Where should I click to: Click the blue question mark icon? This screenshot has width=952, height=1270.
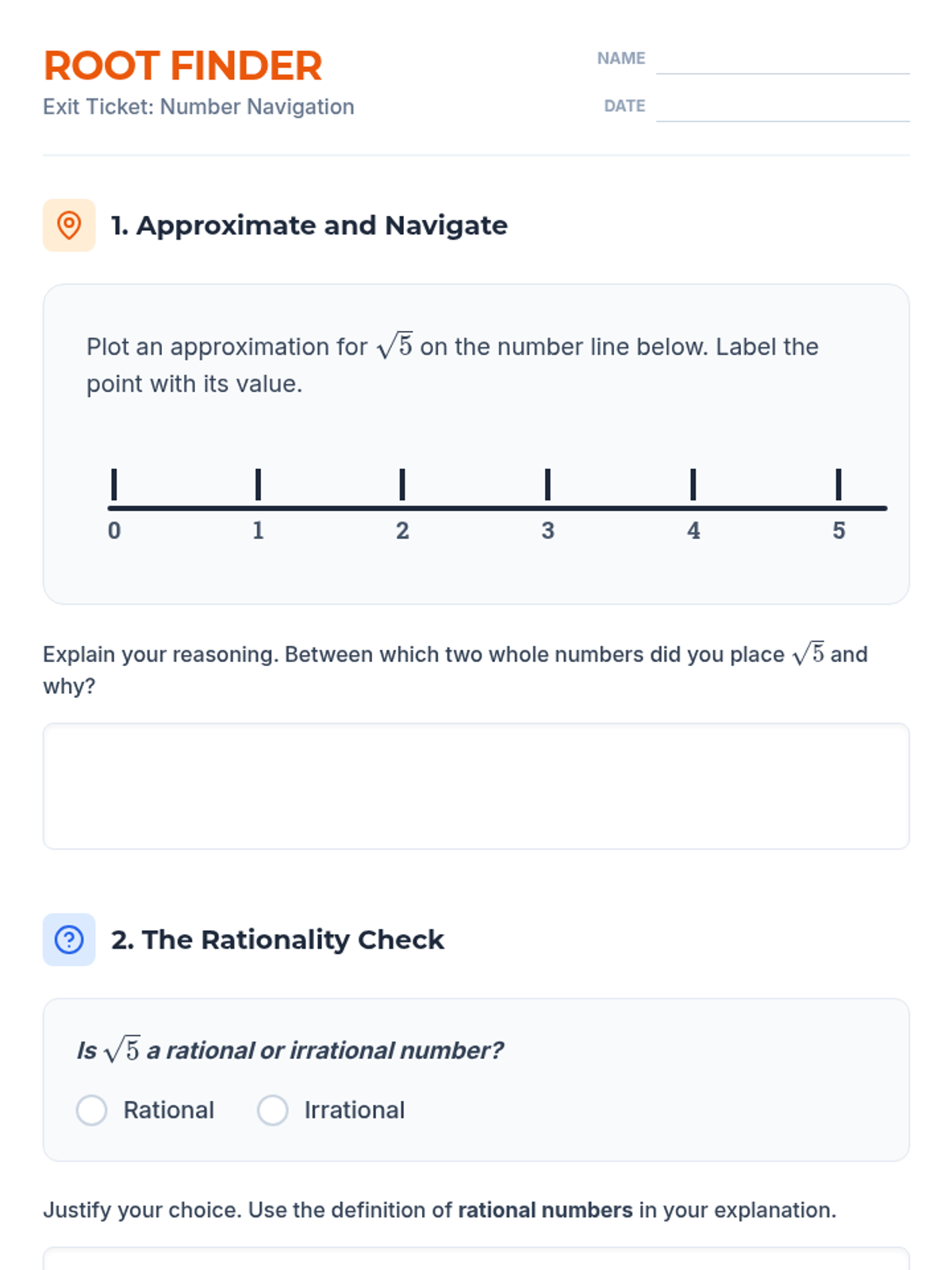tap(69, 940)
